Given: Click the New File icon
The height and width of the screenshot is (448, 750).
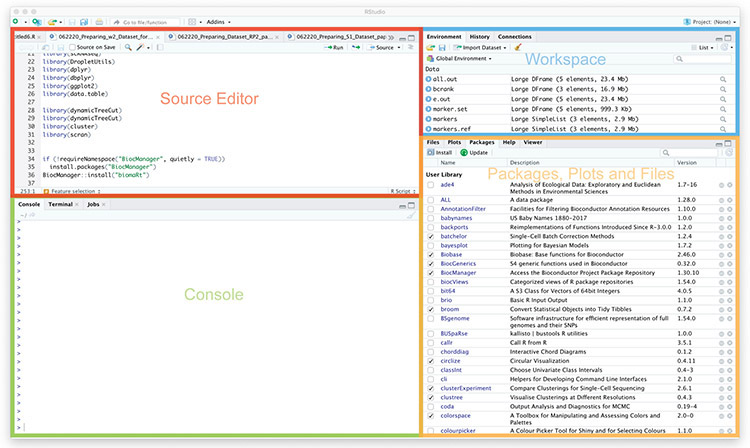Looking at the screenshot, I should (x=16, y=22).
